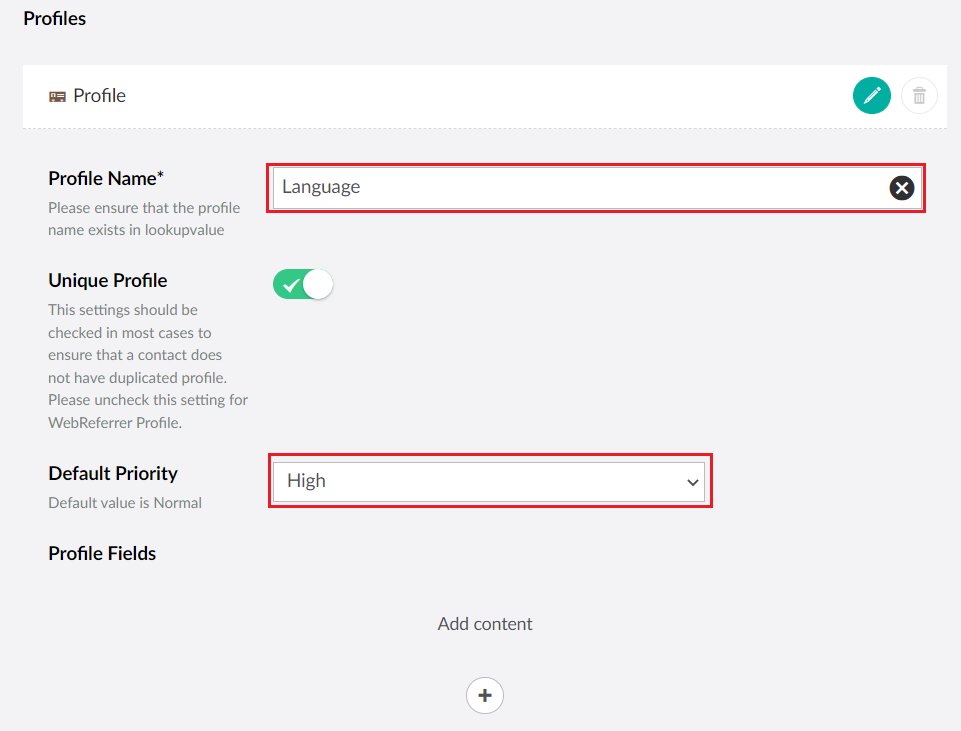The image size is (961, 731).
Task: Click the Profiles page heading
Action: pos(54,18)
